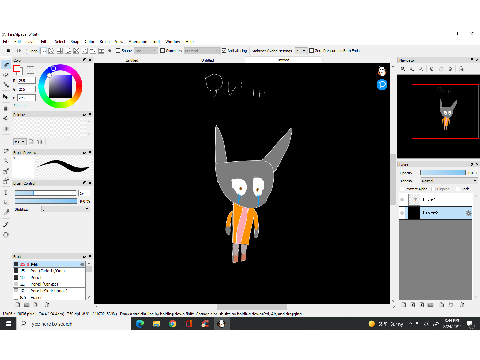Toggle the Protect Alpha checkbox in Layer panel
Image resolution: width=480 pixels, height=360 pixels.
coord(402,189)
